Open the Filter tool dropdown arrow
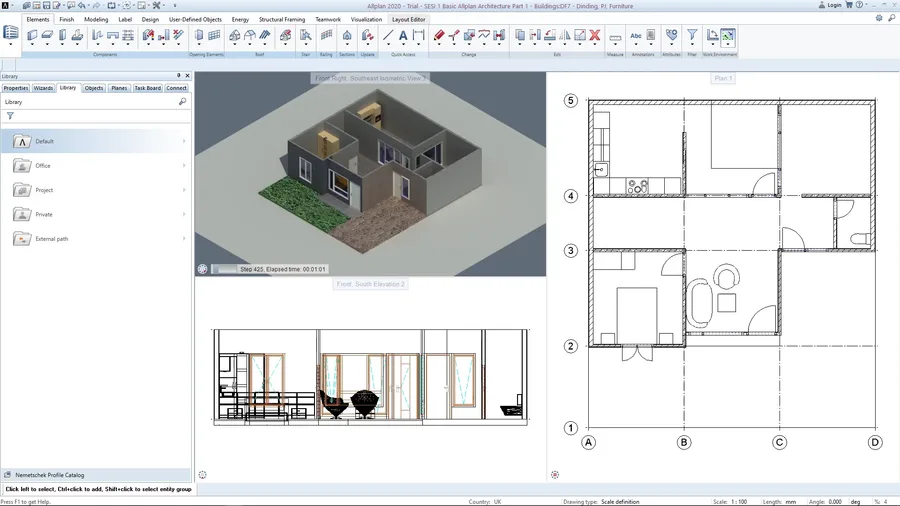 [x=692, y=45]
